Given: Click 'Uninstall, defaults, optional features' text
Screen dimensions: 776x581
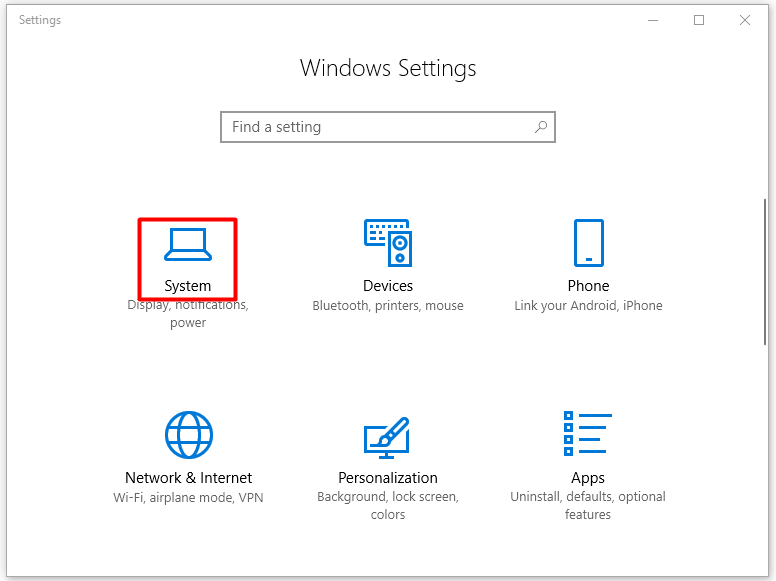Looking at the screenshot, I should point(588,505).
